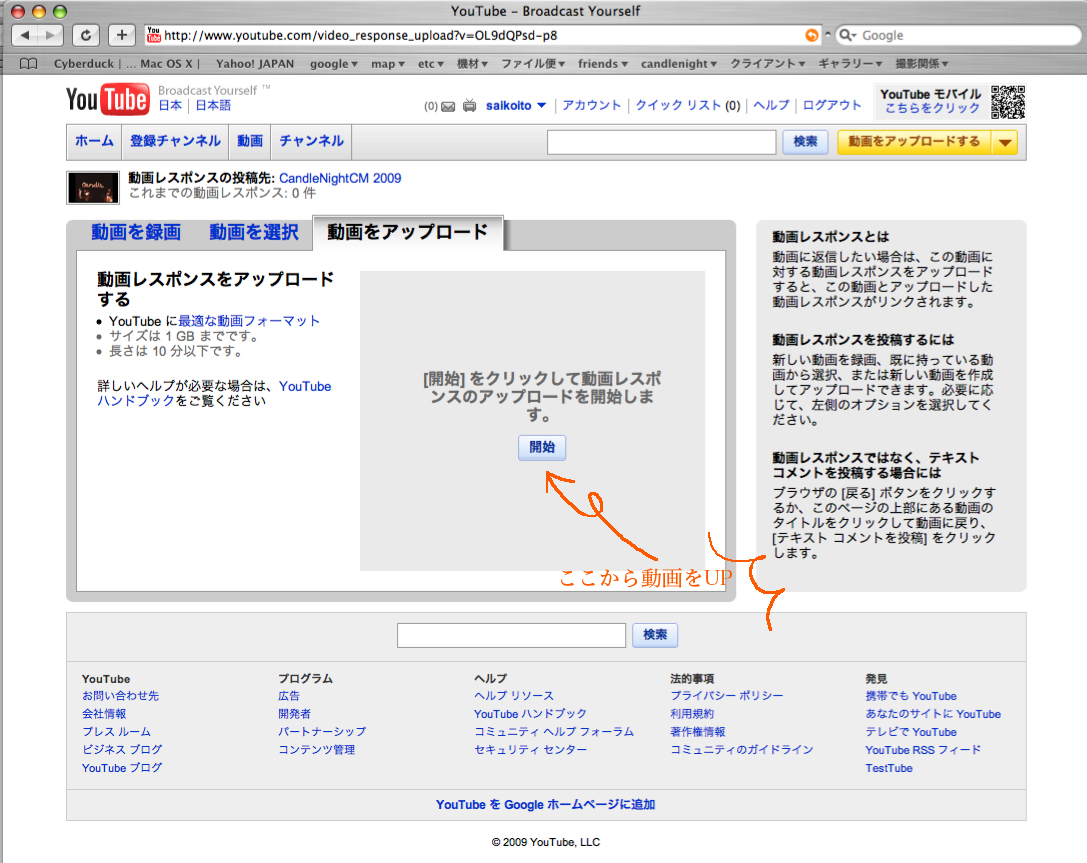The width and height of the screenshot is (1087, 863).
Task: Click the magnifier icon in Google search field
Action: click(847, 35)
